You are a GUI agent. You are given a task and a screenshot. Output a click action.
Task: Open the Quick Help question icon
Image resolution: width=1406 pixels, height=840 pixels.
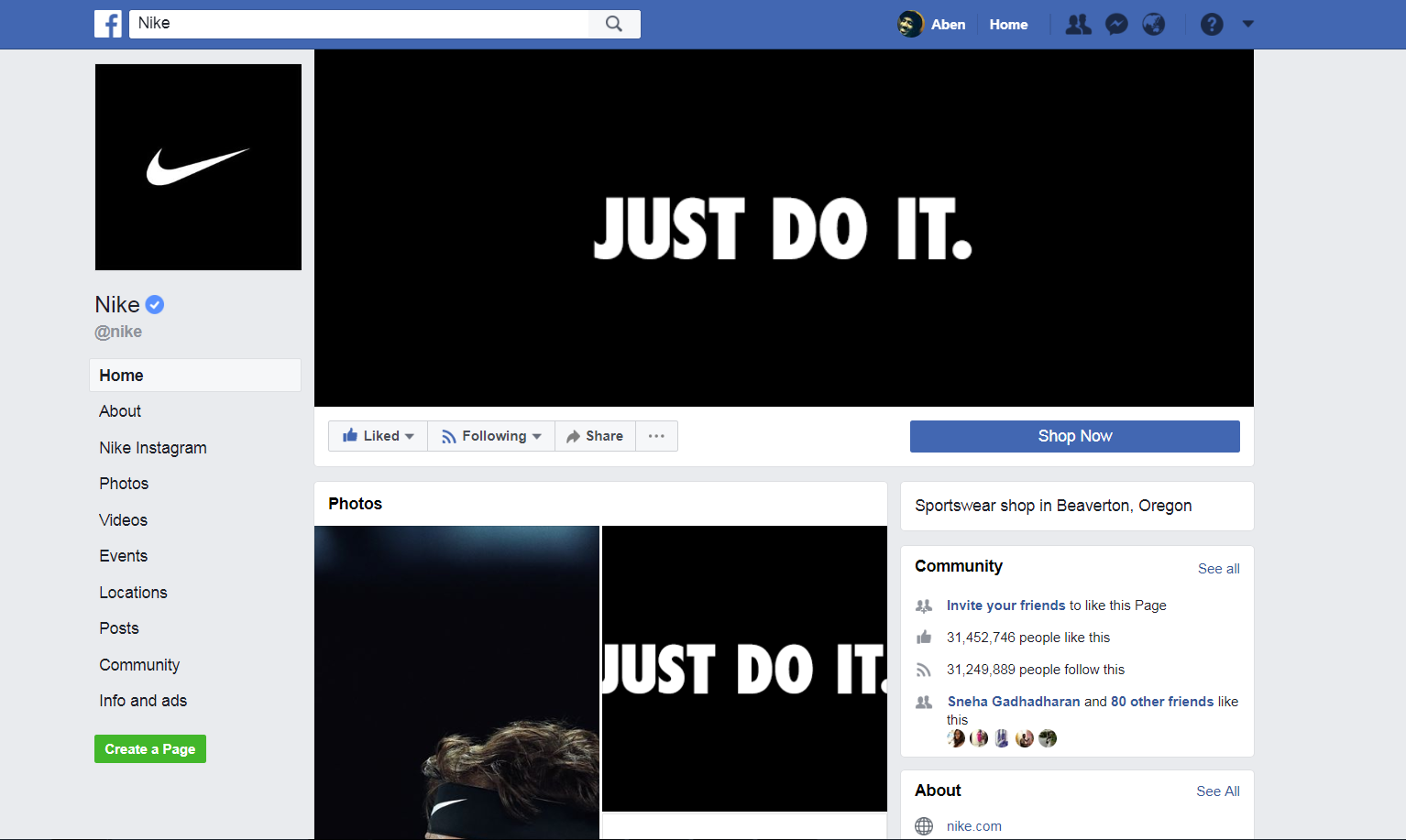(x=1212, y=25)
